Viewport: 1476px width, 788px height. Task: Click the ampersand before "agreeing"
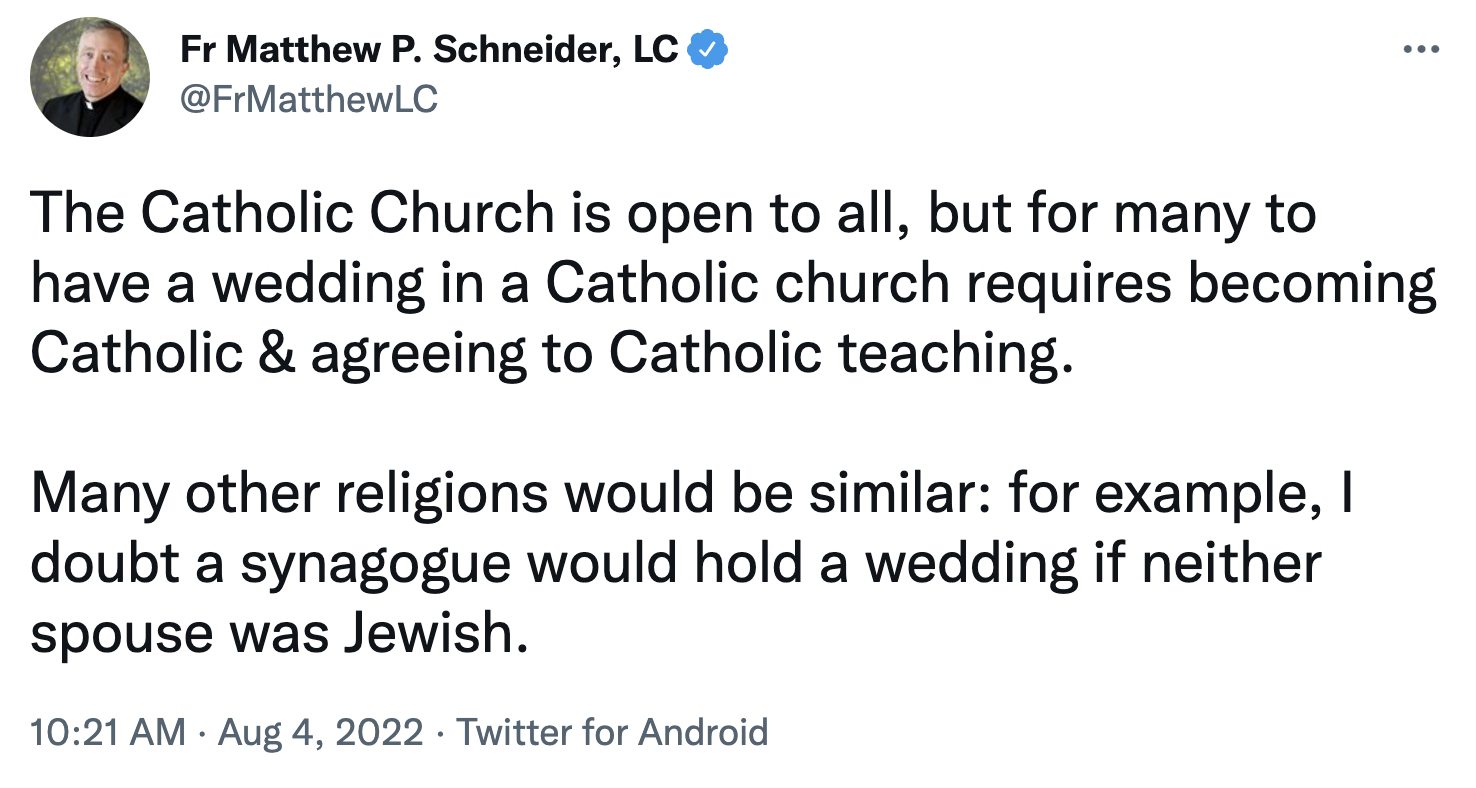(x=276, y=353)
